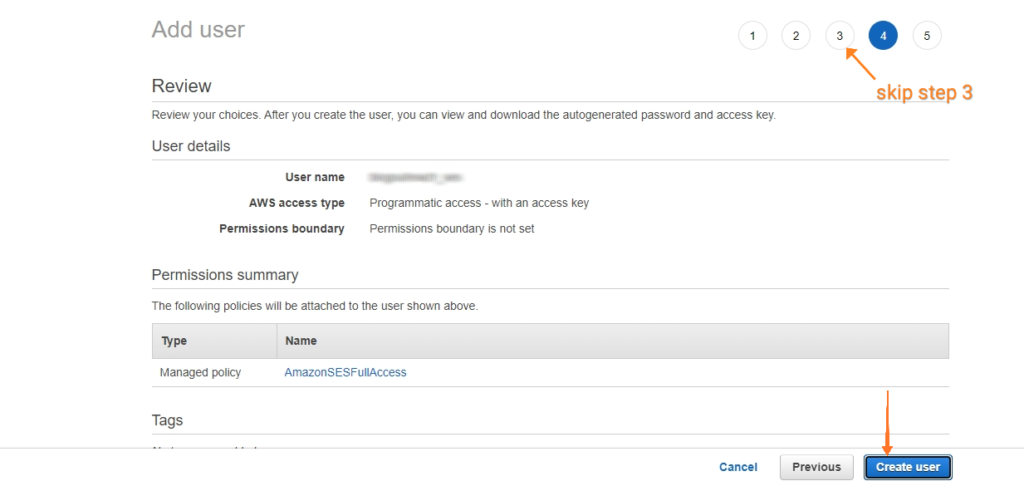1024x486 pixels.
Task: Jump to step 2 circle
Action: click(795, 36)
